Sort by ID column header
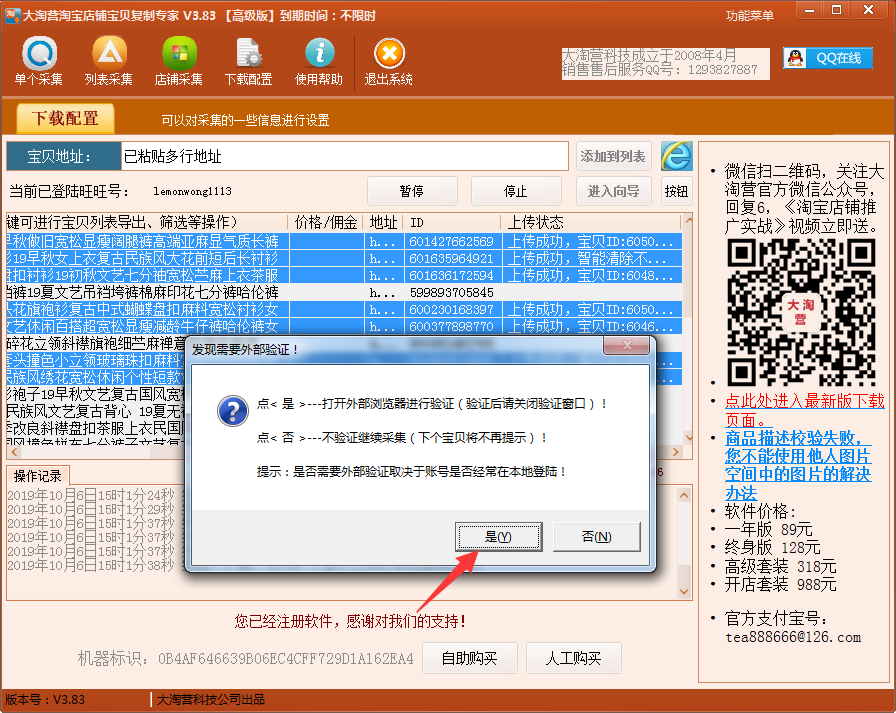This screenshot has width=896, height=713. tap(452, 222)
